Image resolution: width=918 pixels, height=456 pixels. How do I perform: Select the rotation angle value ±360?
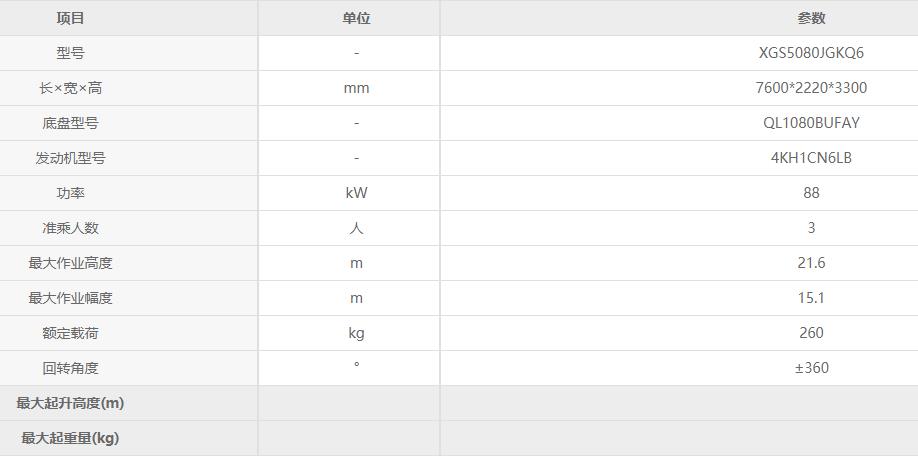(811, 368)
